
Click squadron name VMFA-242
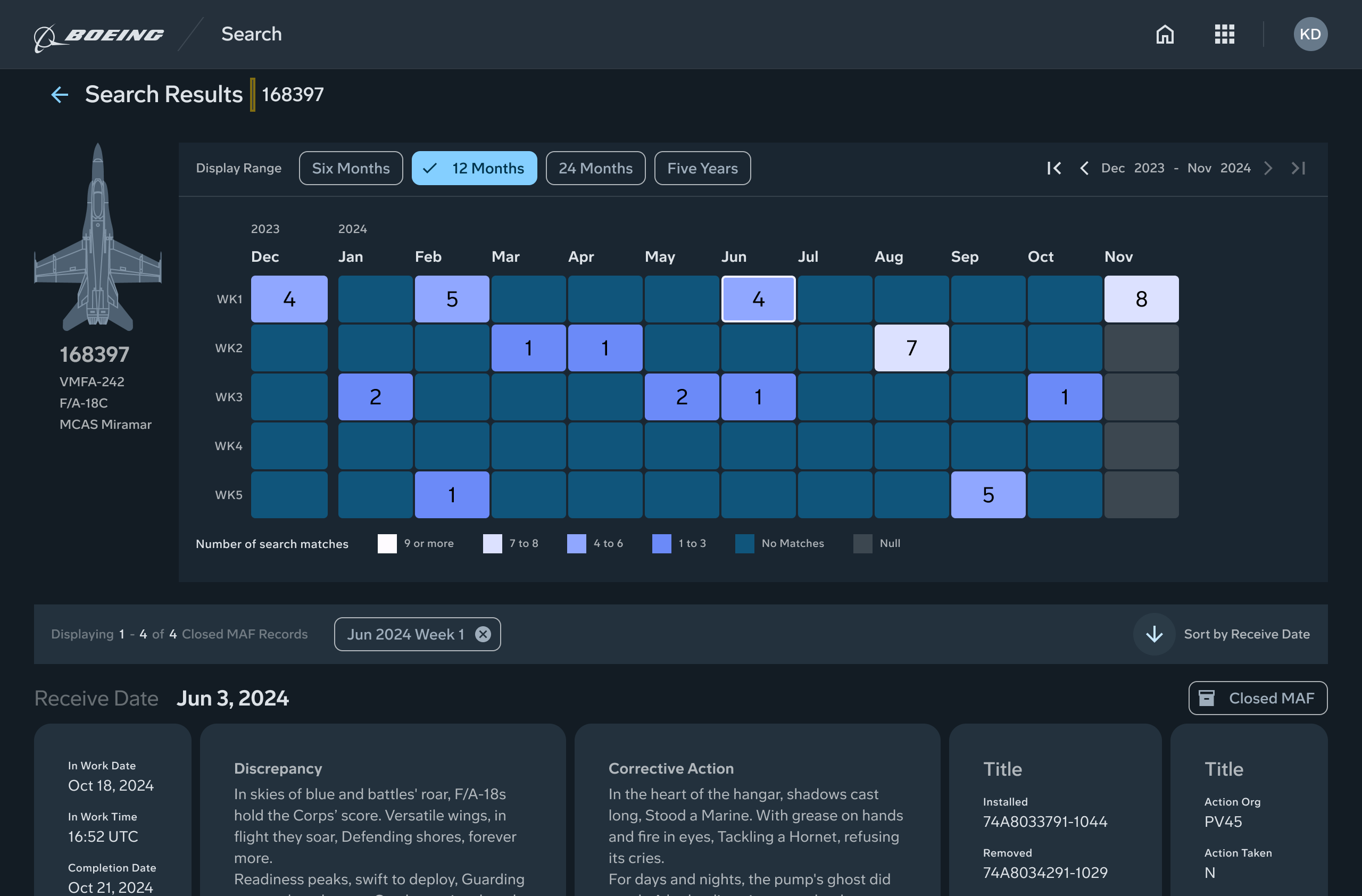[92, 381]
